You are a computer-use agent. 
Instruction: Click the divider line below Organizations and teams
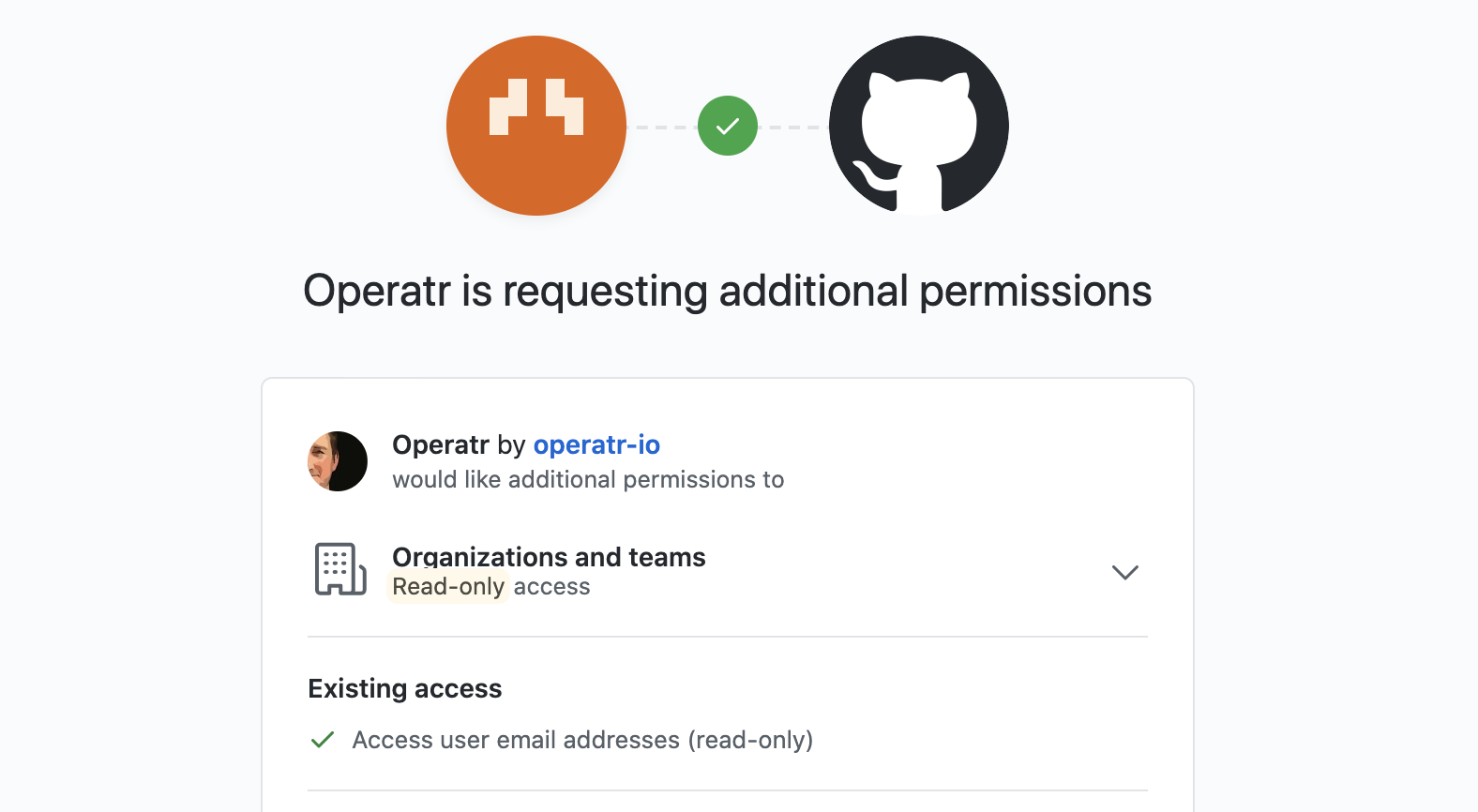727,637
